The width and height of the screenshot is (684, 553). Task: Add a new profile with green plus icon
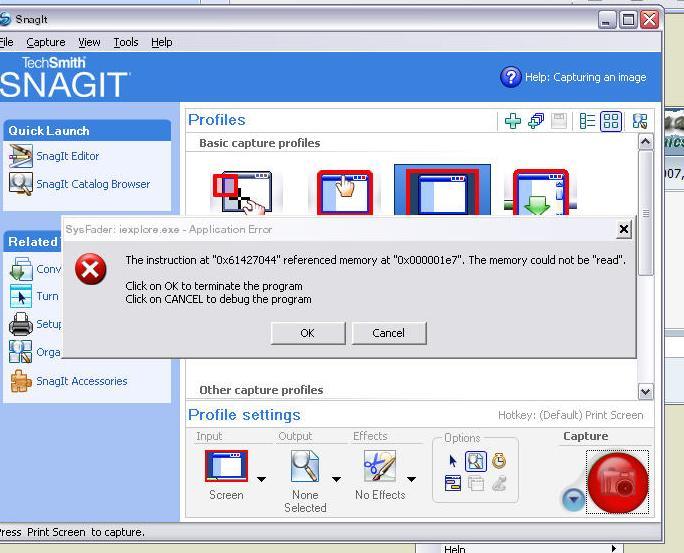513,121
